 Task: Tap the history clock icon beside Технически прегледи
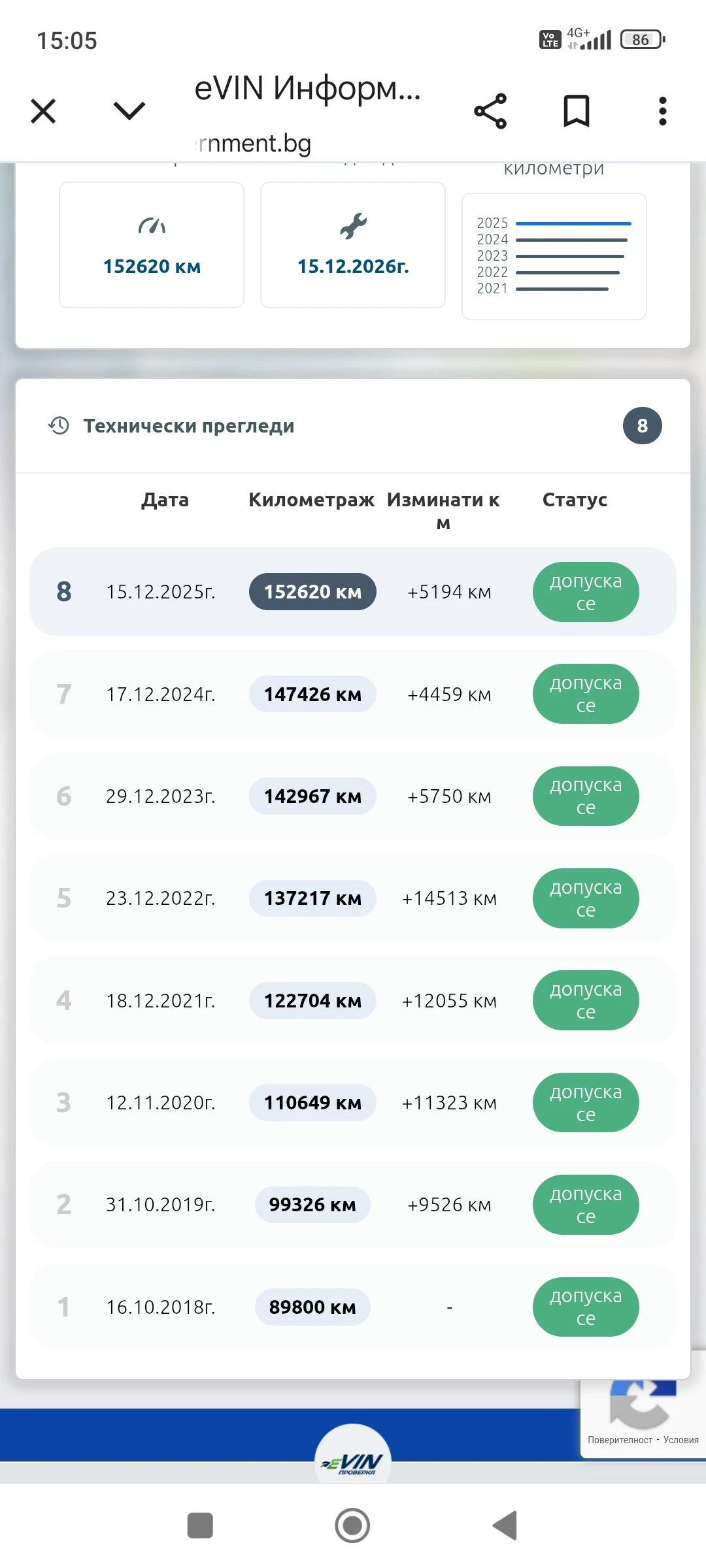click(59, 426)
